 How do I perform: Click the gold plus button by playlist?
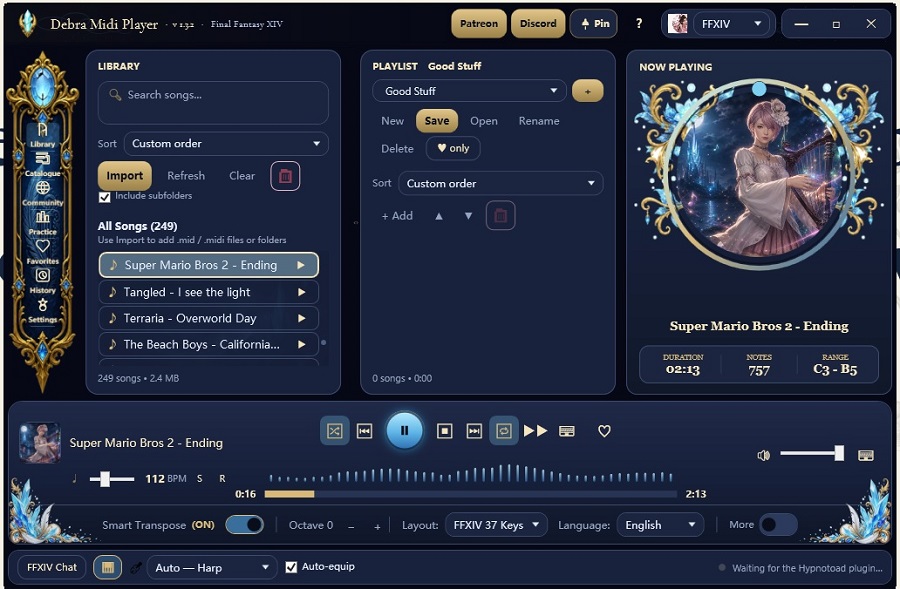[588, 91]
